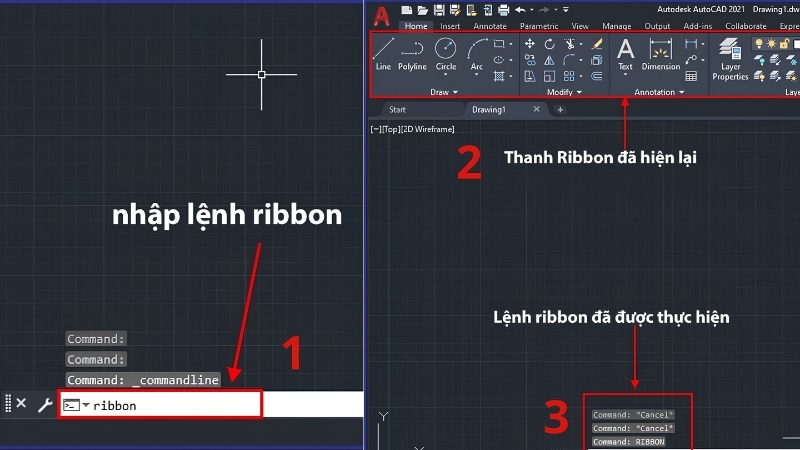Select the Hatch tool
The width and height of the screenshot is (800, 450).
pos(499,77)
